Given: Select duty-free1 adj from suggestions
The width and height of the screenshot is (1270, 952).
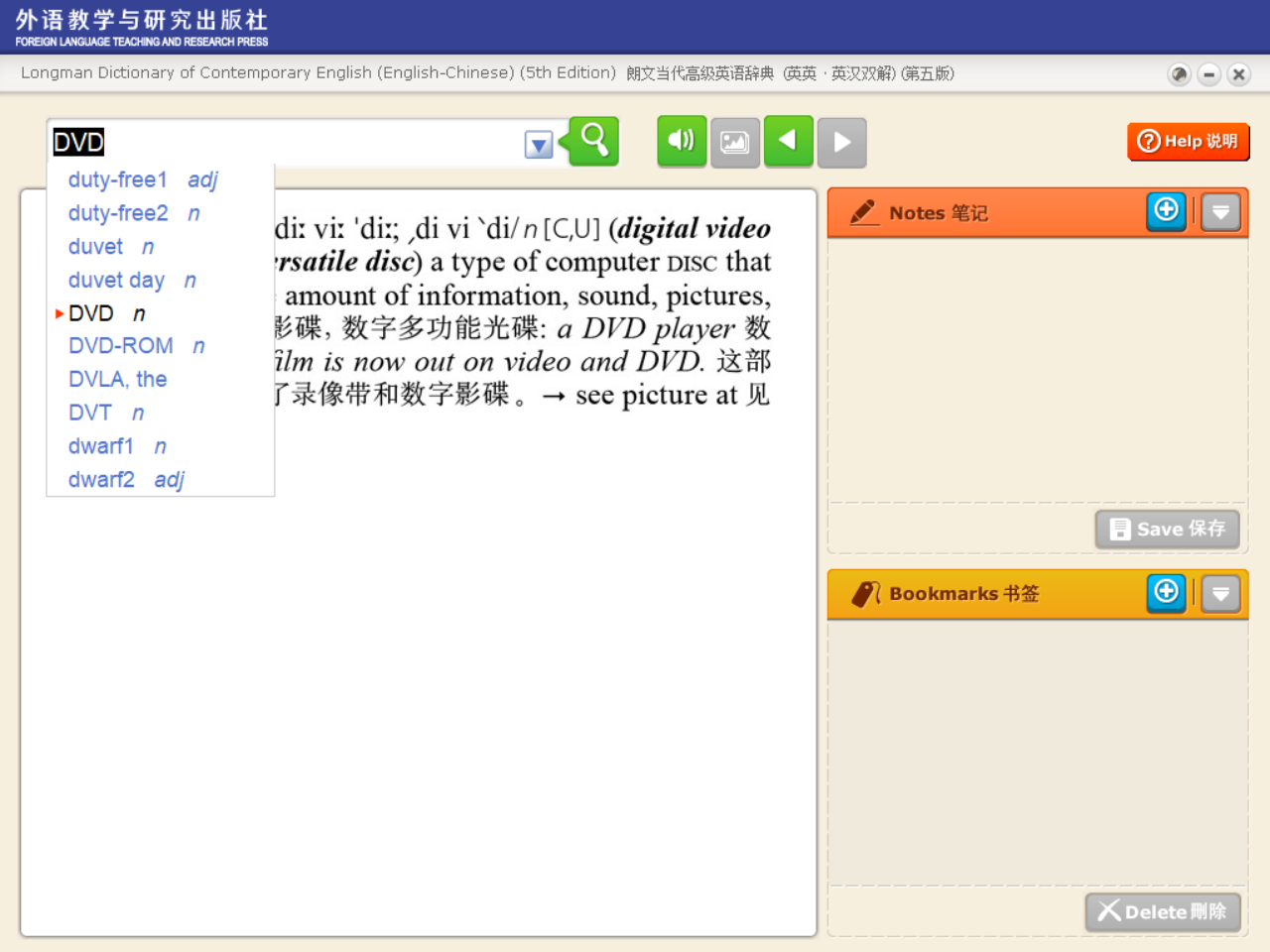Looking at the screenshot, I should 143,179.
